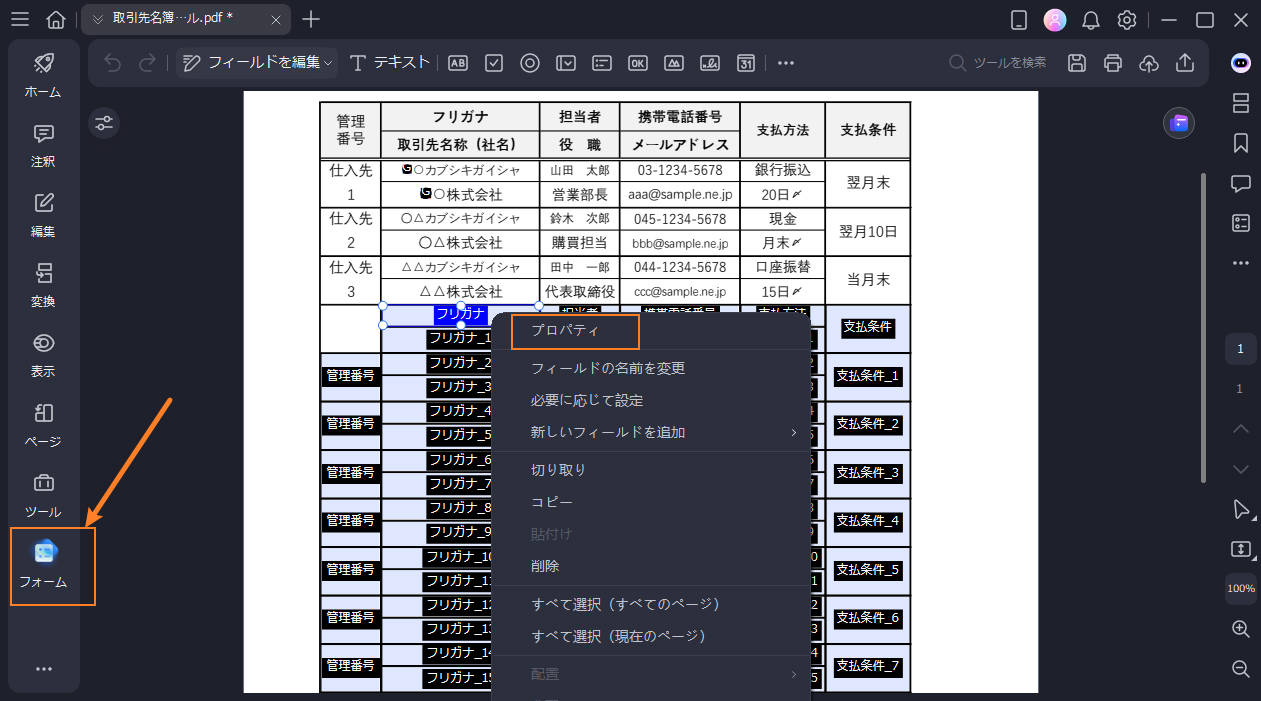Select the text field tool (AB icon)
1261x701 pixels.
point(457,62)
